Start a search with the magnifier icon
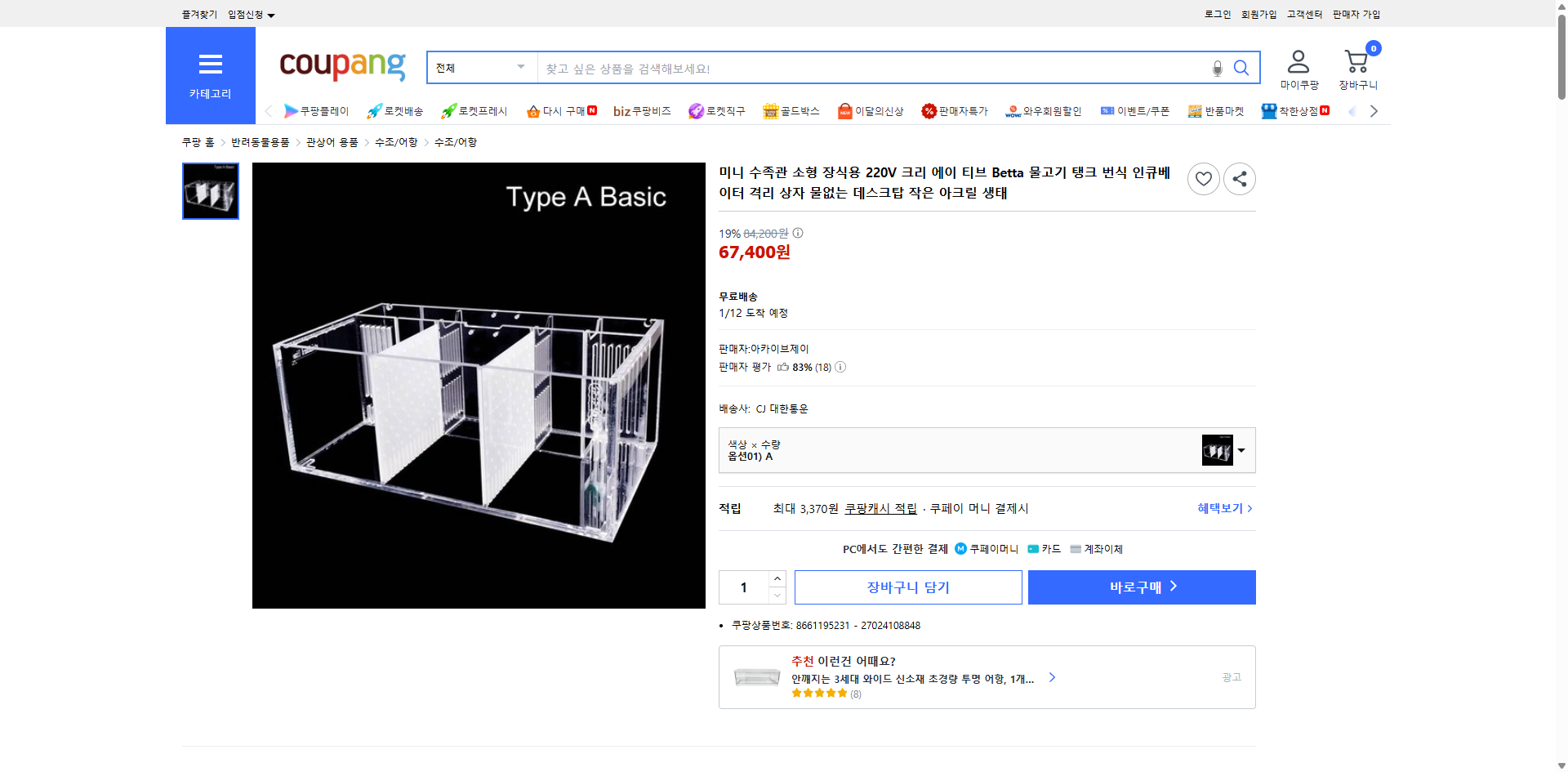This screenshot has width=1568, height=772. click(1241, 68)
